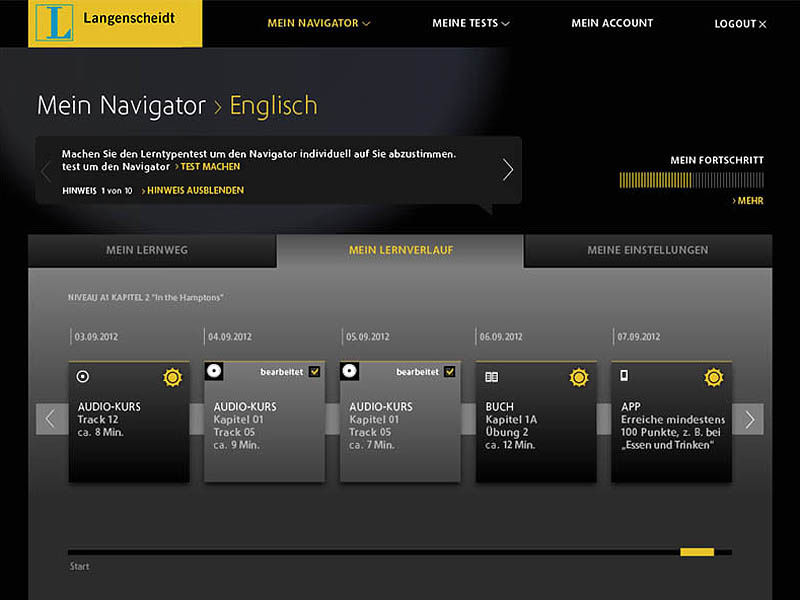Click the book icon on Buch card
Screen dimensions: 800x600
click(x=492, y=377)
